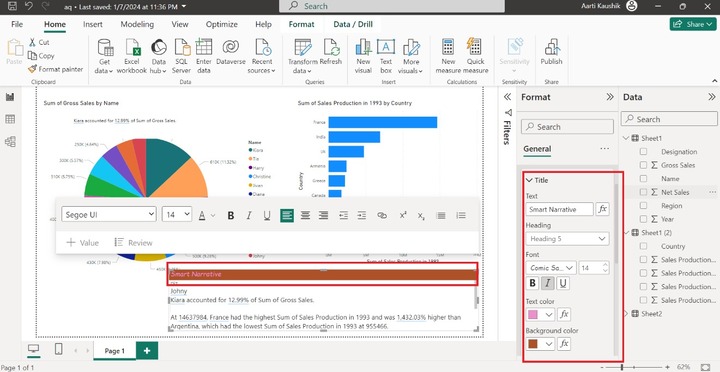The height and width of the screenshot is (372, 720).
Task: Insert bulleted list in text toolbar
Action: pos(441,215)
